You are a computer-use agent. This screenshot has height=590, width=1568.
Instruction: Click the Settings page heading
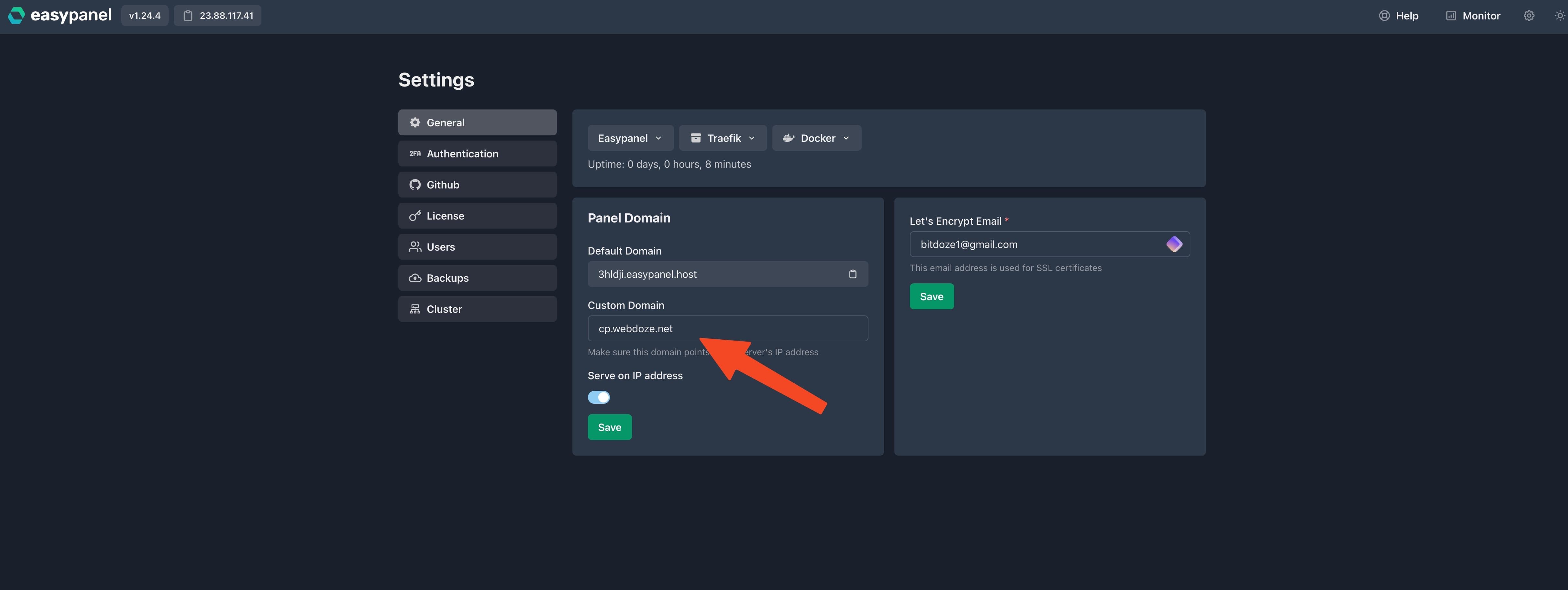[x=436, y=80]
